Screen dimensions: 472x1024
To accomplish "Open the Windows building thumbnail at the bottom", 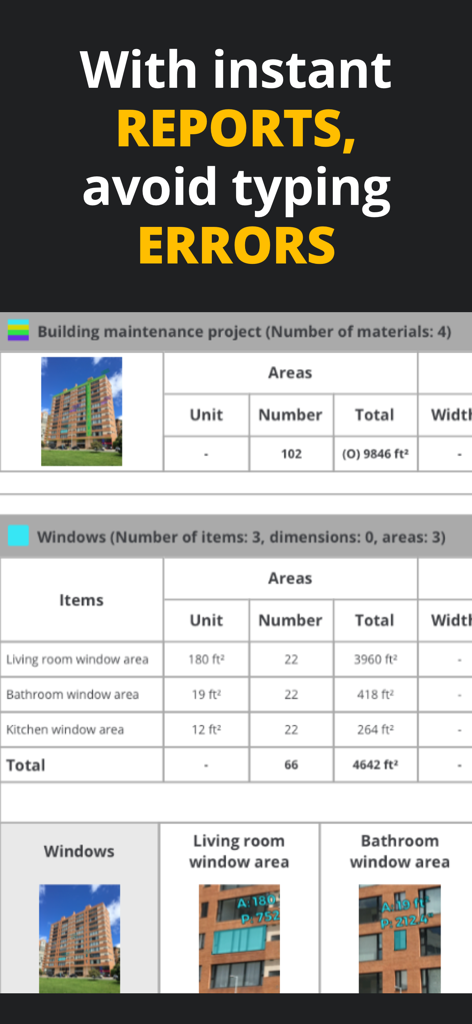I will pos(80,938).
